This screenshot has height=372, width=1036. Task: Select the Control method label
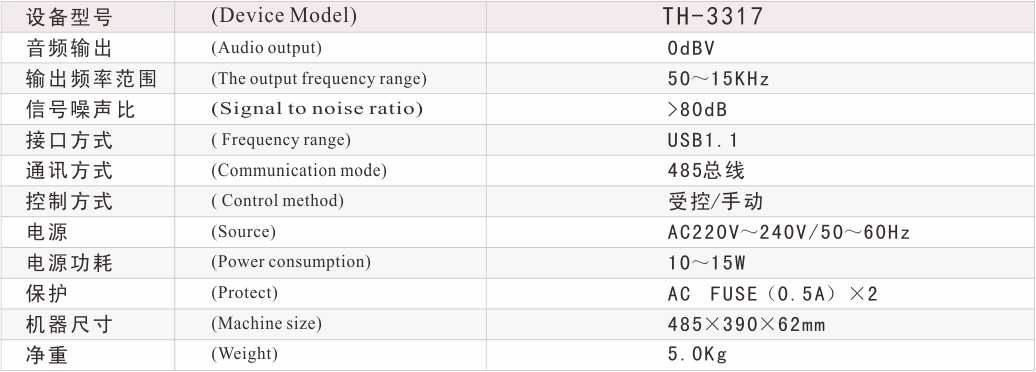click(x=278, y=201)
